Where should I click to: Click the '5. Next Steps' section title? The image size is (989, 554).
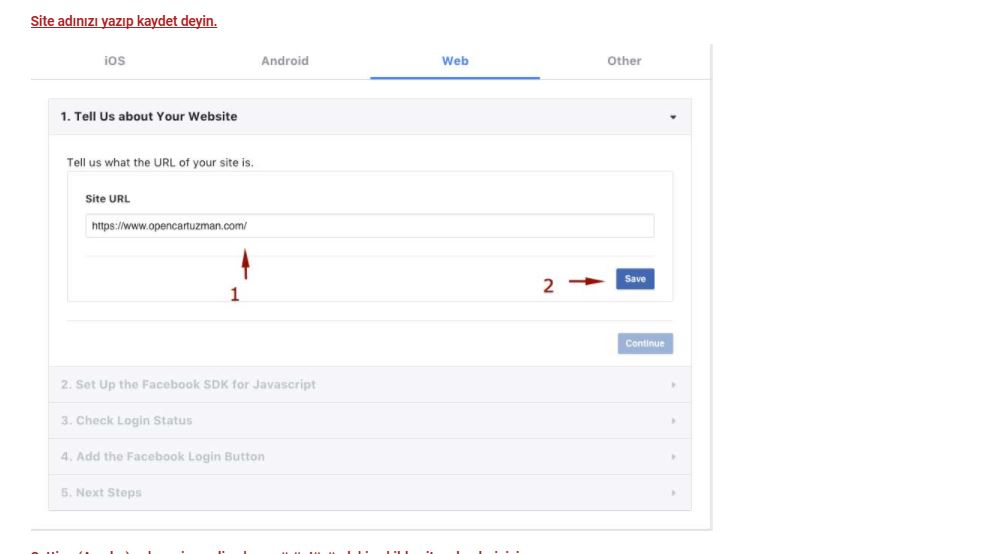(x=101, y=493)
